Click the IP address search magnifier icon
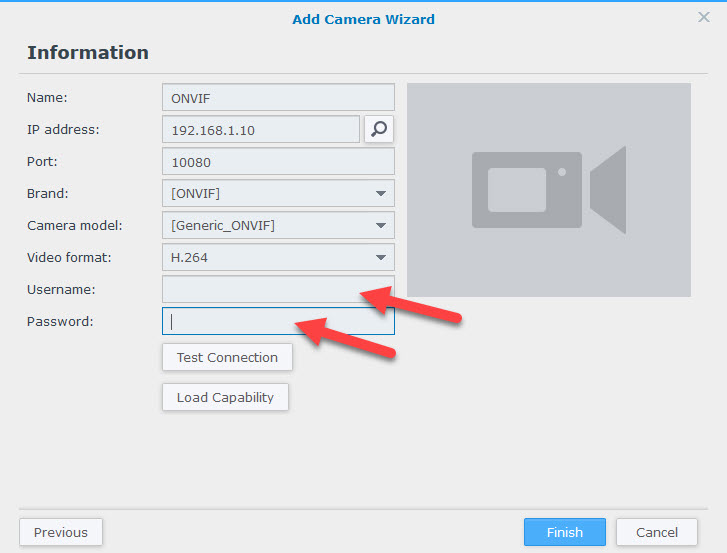The image size is (727, 553). tap(379, 129)
